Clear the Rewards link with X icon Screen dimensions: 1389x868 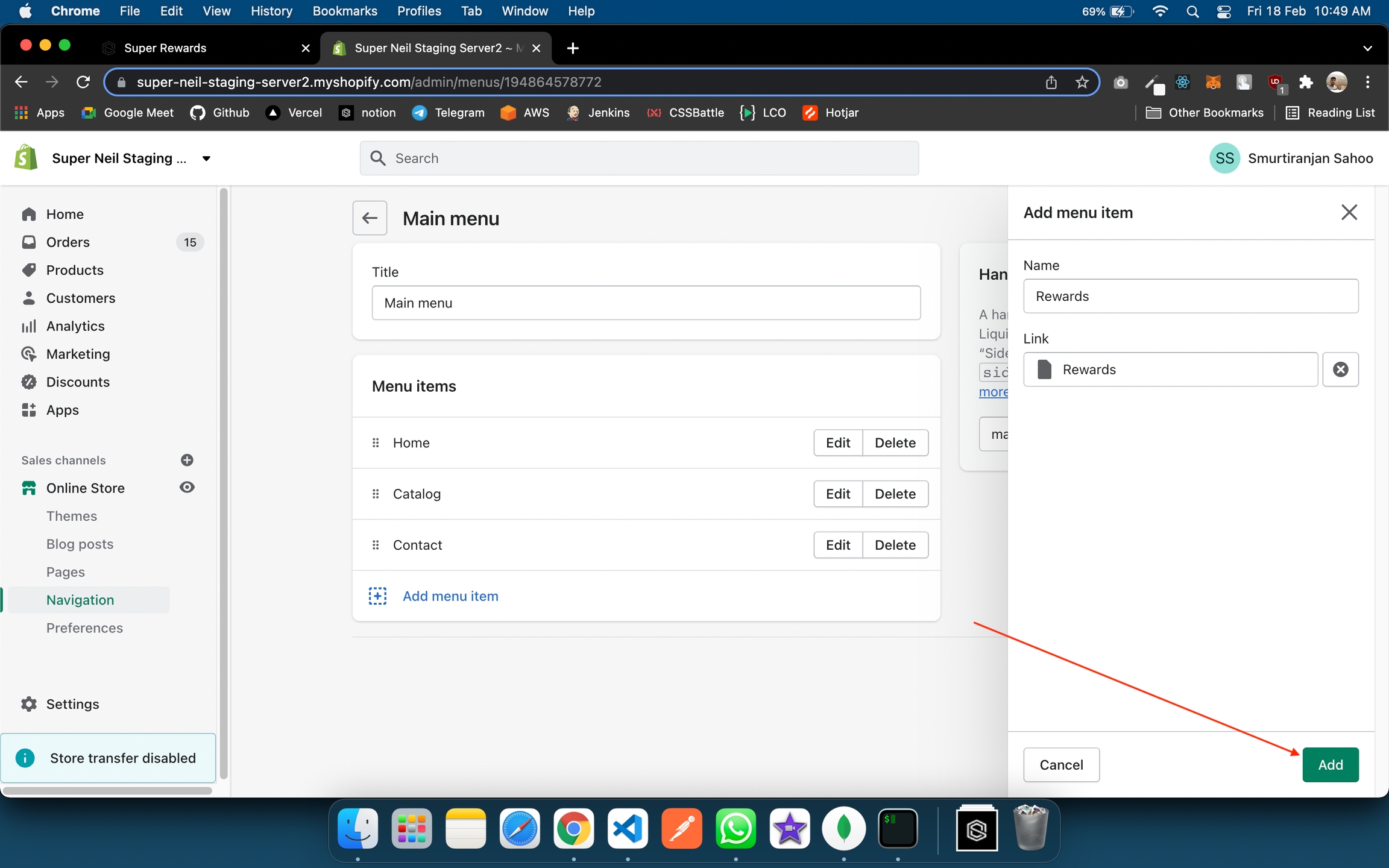1340,370
